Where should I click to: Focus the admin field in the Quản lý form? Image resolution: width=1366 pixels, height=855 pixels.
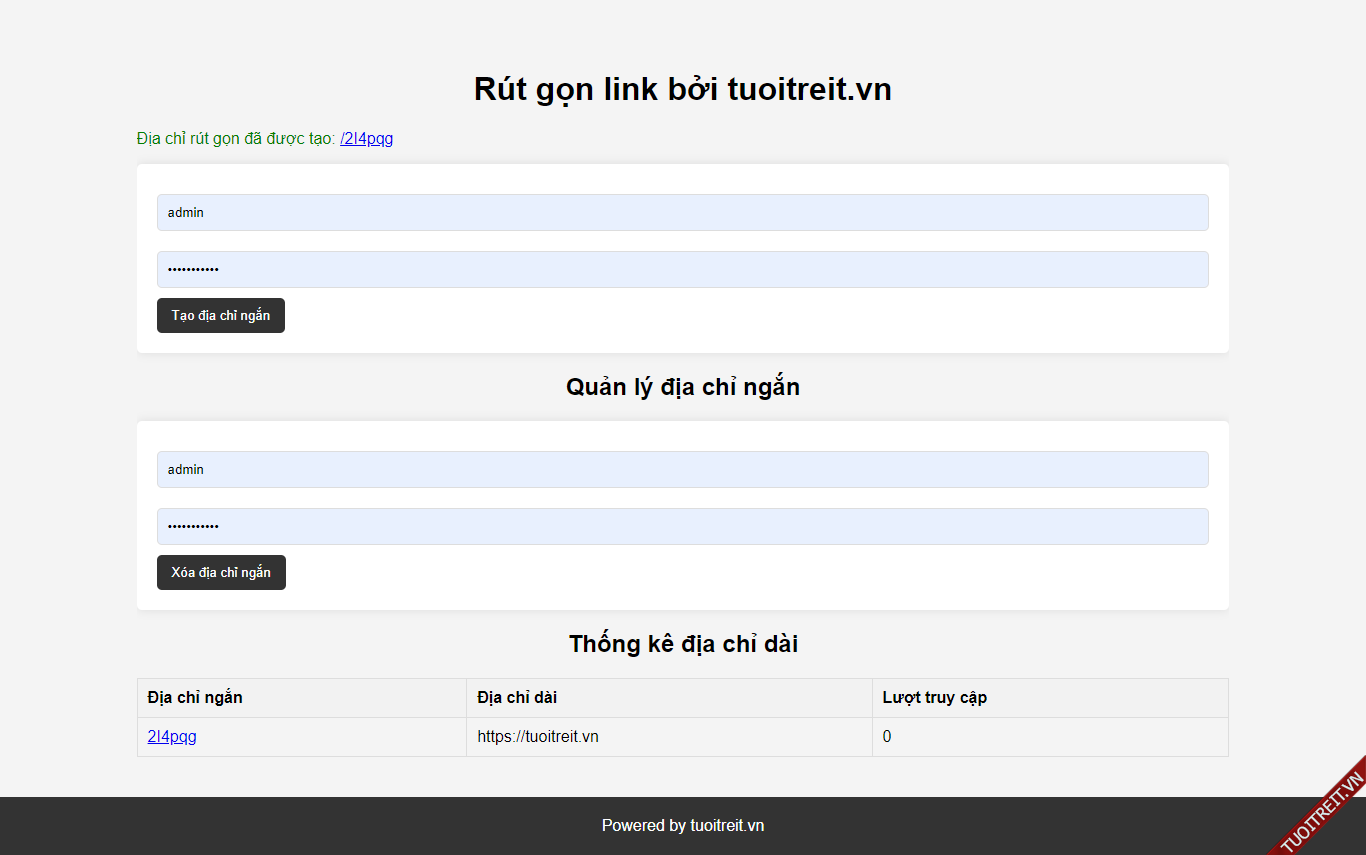(682, 469)
